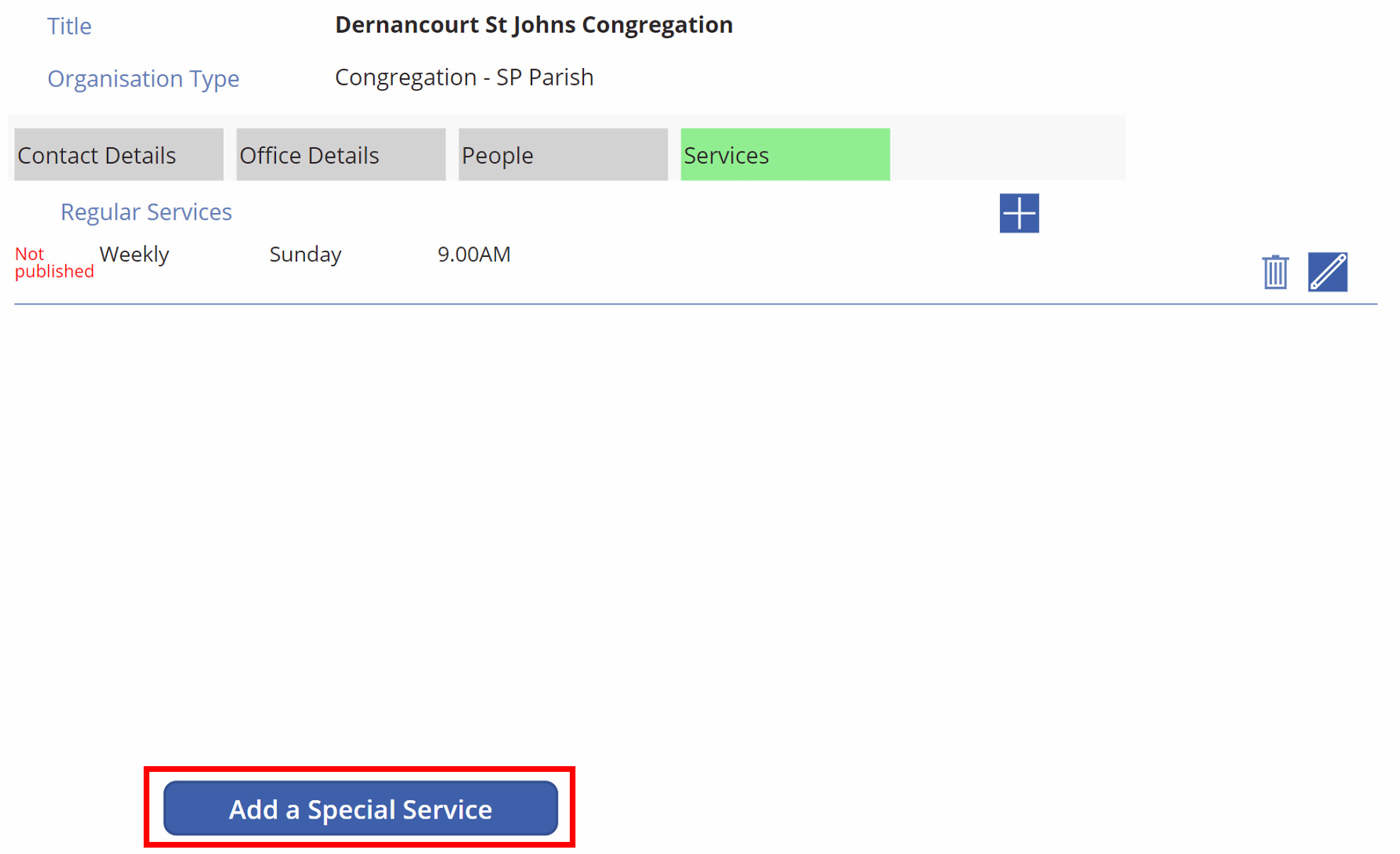Viewport: 1400px width, 854px height.
Task: Open the Contact Details tab
Action: click(119, 154)
